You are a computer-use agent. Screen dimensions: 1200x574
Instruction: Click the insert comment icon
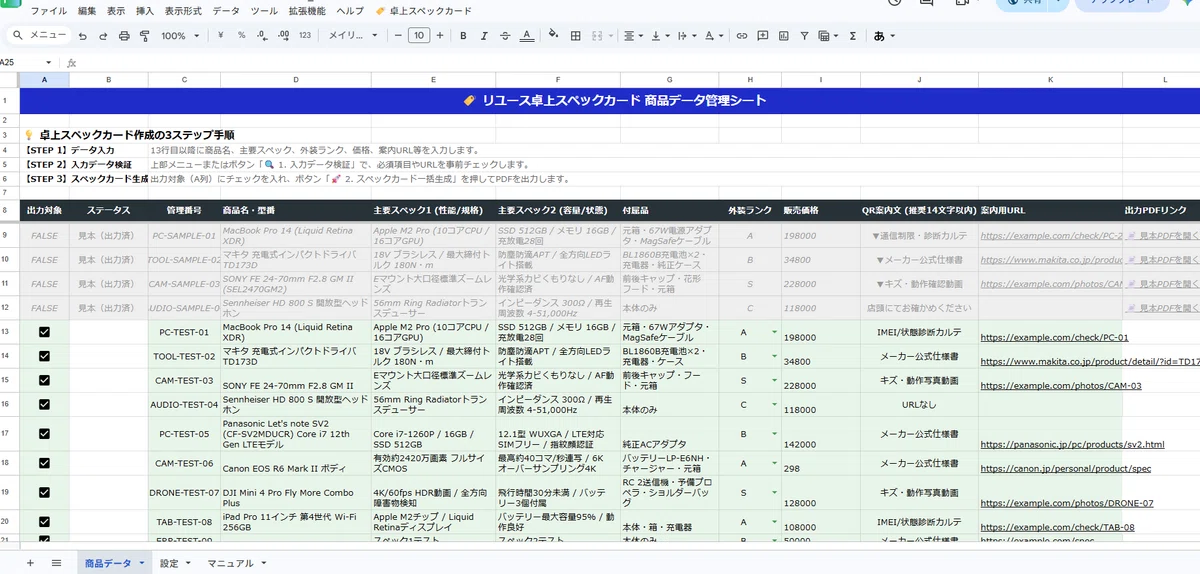tap(762, 35)
